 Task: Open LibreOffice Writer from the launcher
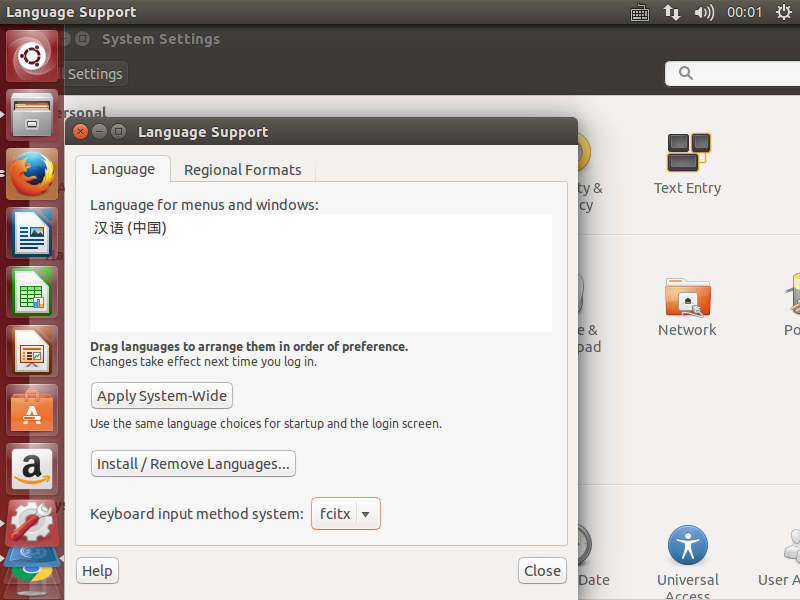[x=31, y=235]
